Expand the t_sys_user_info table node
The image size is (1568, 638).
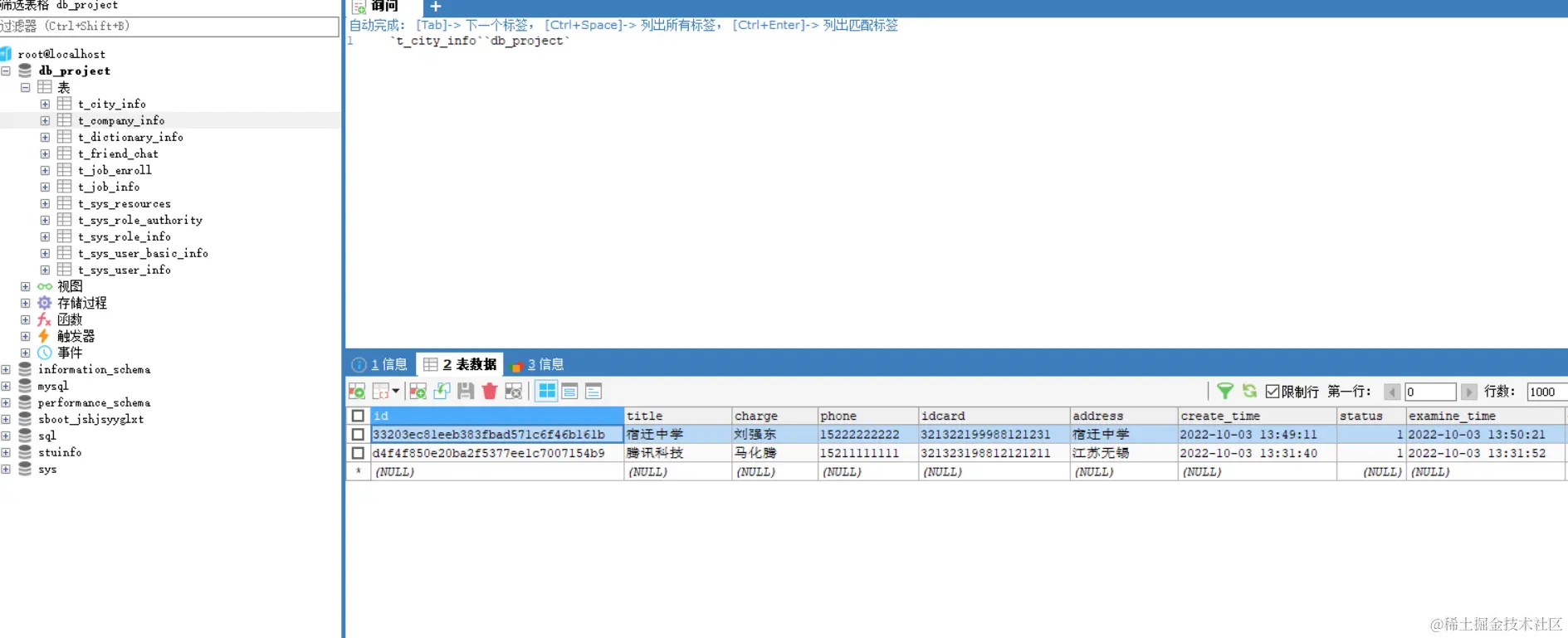[x=46, y=270]
